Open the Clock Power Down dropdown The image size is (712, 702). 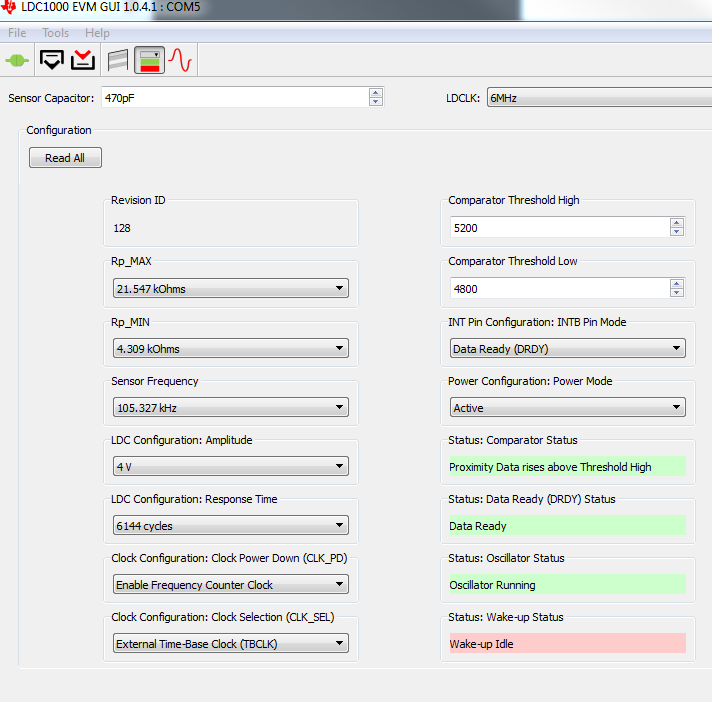point(231,584)
